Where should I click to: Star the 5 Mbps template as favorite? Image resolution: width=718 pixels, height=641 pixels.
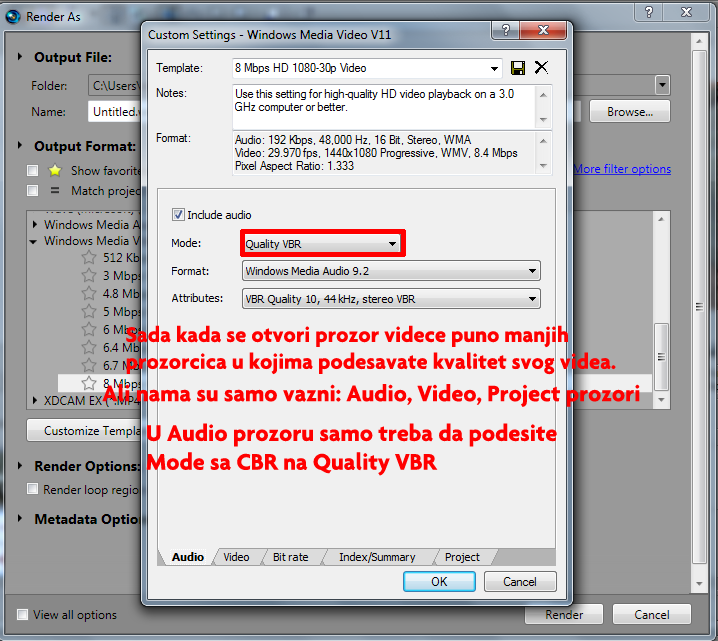[89, 311]
